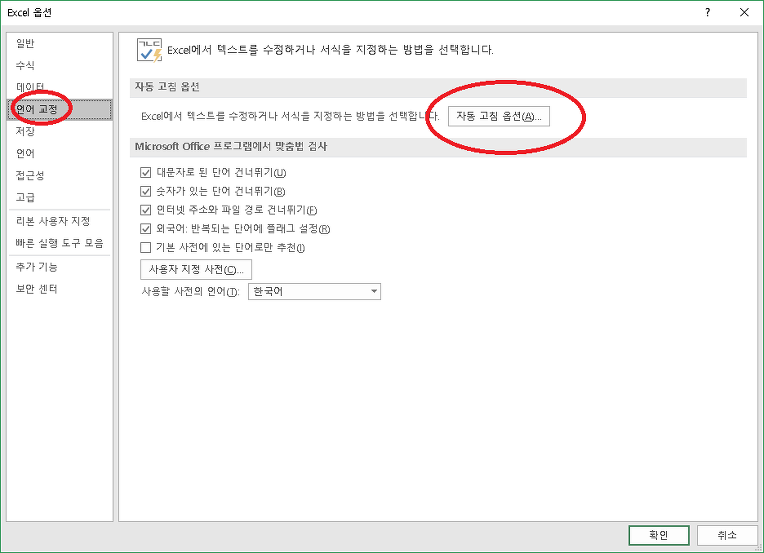
Task: Disable 외국어 반복되는 단어 플래그 설정
Action: (145, 229)
